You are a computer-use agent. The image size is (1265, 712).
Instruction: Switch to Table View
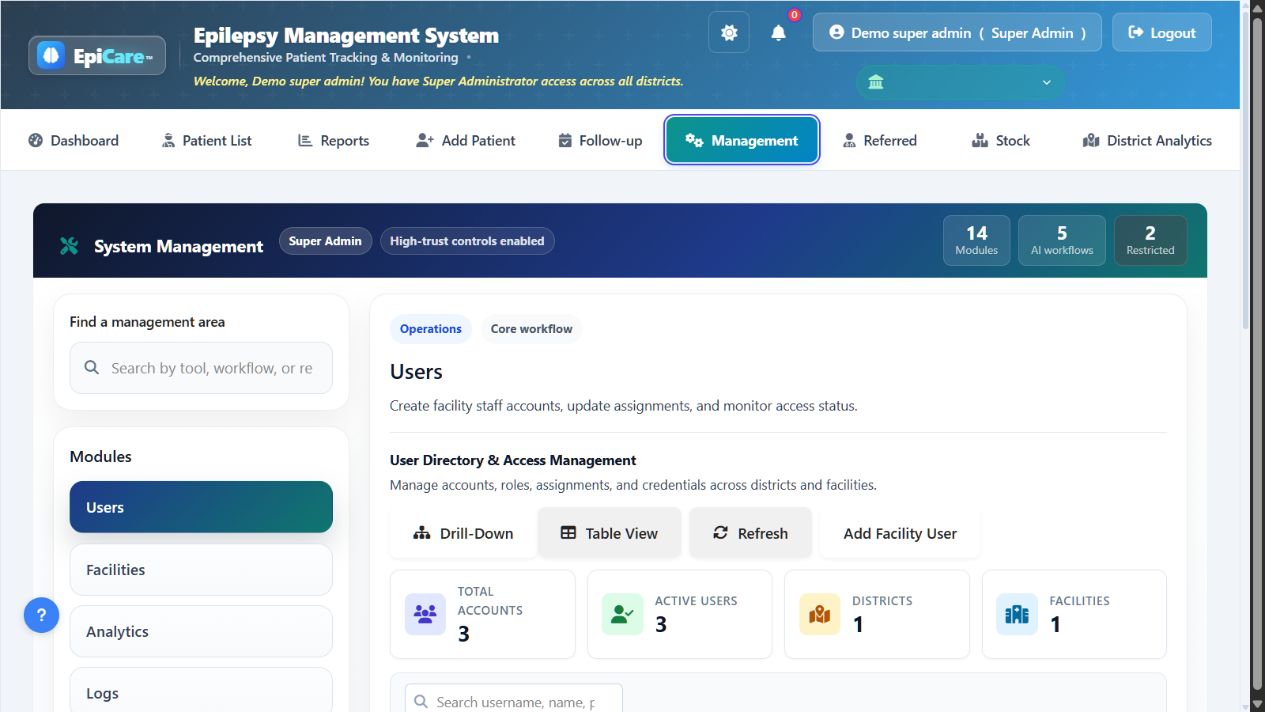pyautogui.click(x=610, y=533)
